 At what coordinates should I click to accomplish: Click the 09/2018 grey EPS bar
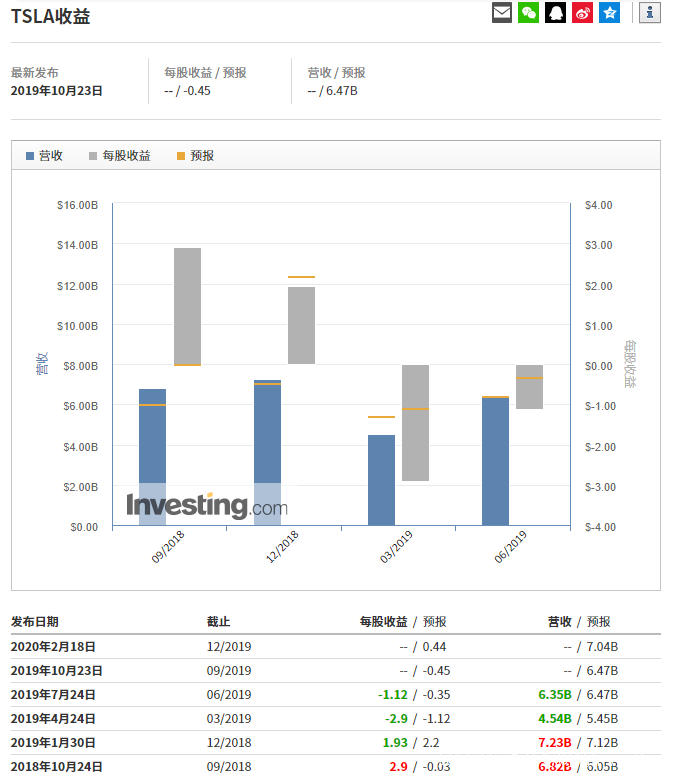point(187,306)
